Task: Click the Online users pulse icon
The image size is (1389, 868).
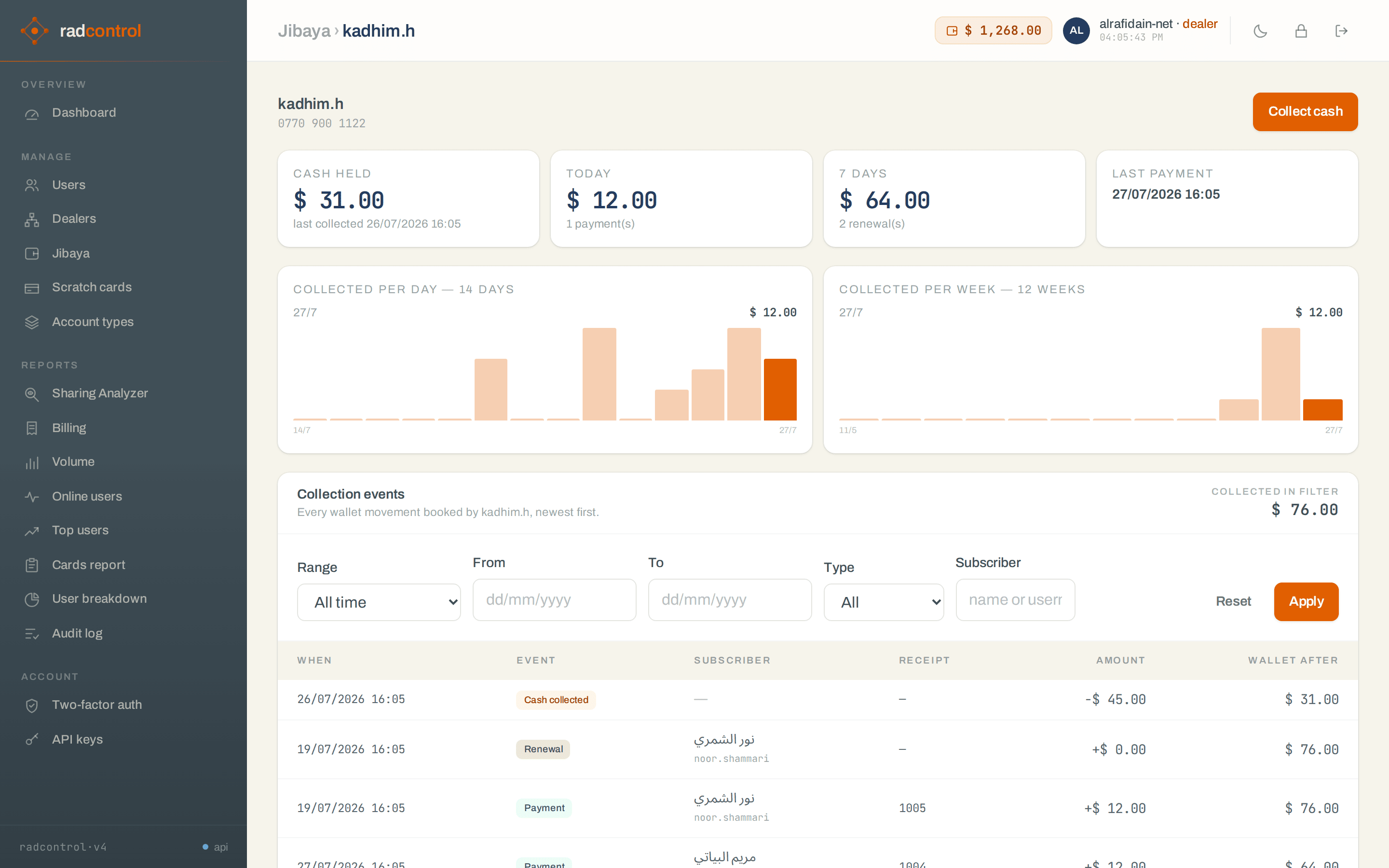Action: tap(31, 497)
